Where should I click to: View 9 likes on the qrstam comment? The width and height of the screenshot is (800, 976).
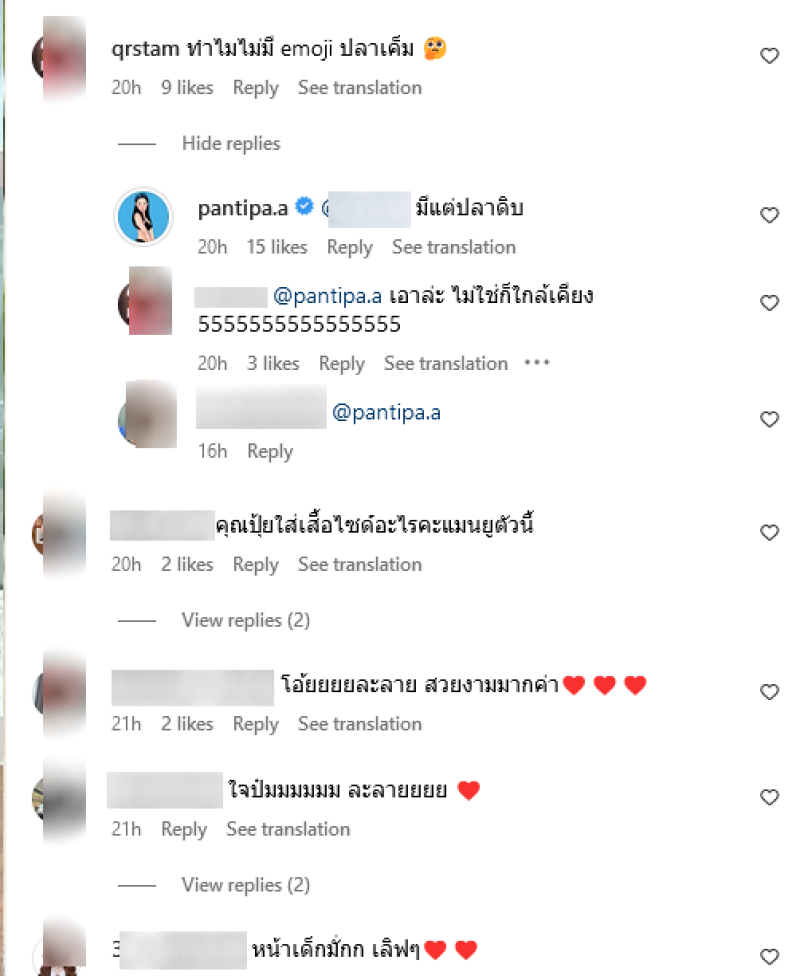coord(187,88)
